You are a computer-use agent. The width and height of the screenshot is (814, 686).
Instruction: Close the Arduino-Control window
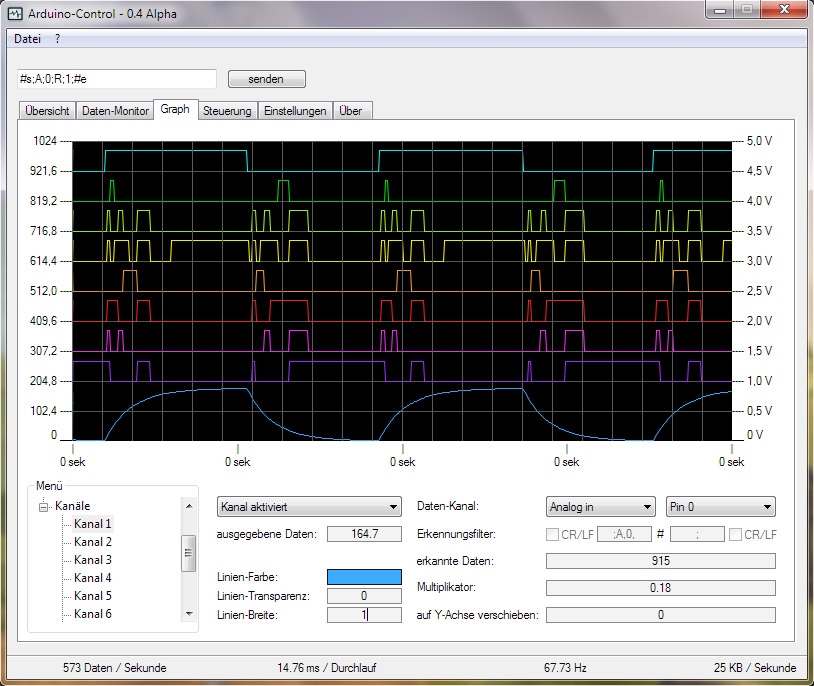785,10
